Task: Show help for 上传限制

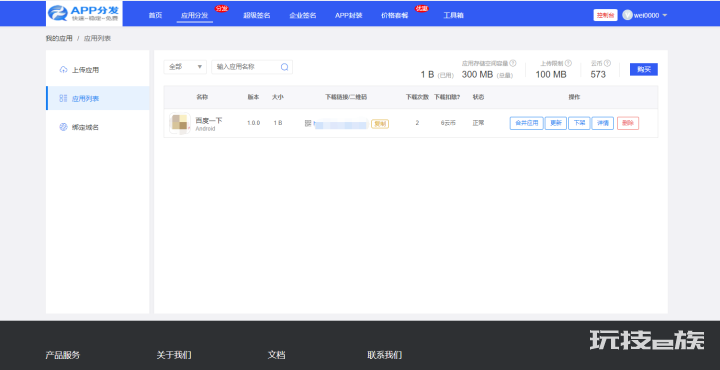Action: [568, 63]
